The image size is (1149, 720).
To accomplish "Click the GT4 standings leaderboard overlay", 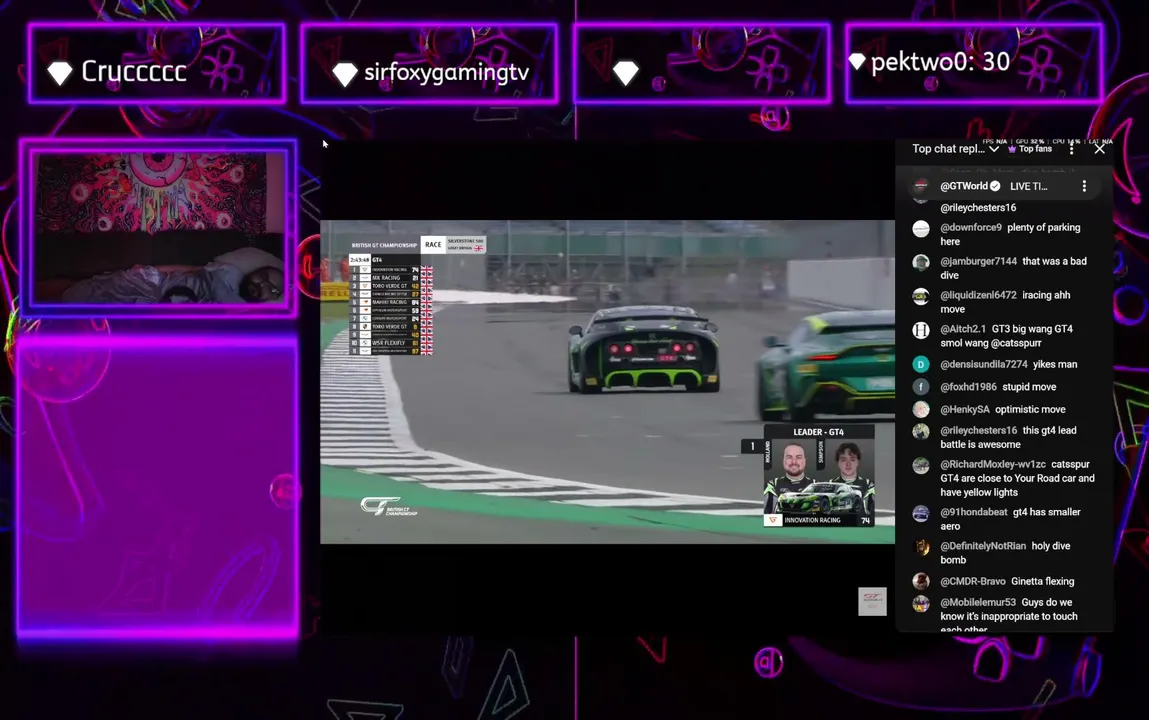I will click(x=391, y=305).
